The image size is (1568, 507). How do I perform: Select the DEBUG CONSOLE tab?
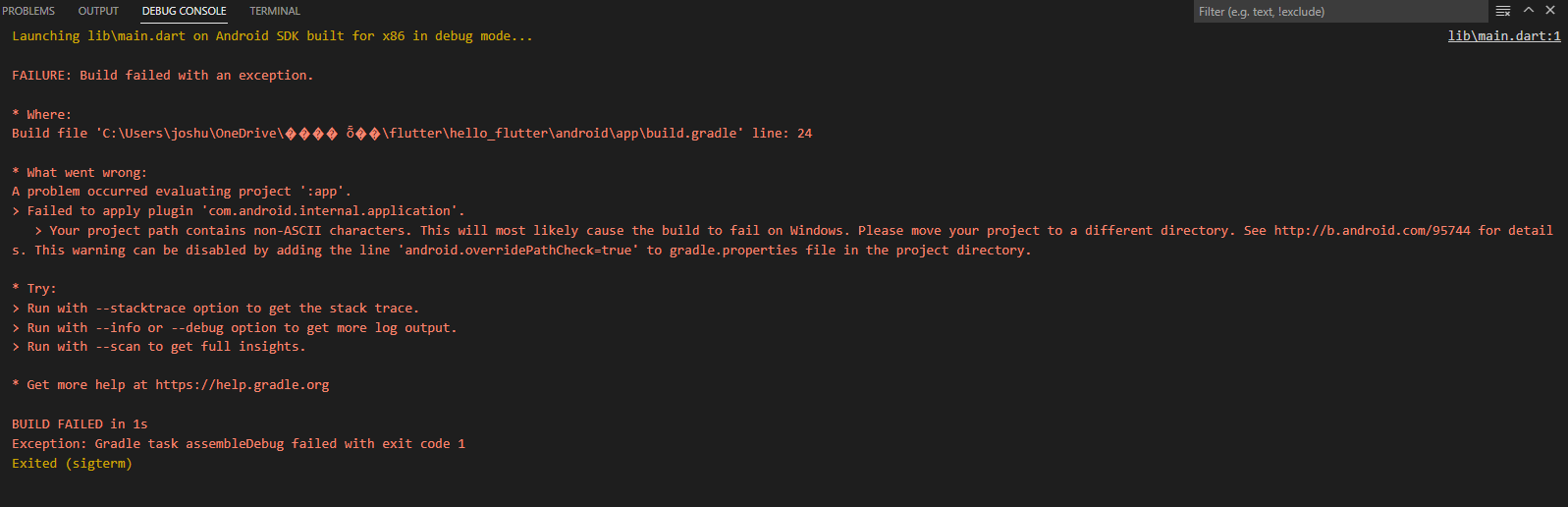pos(184,11)
